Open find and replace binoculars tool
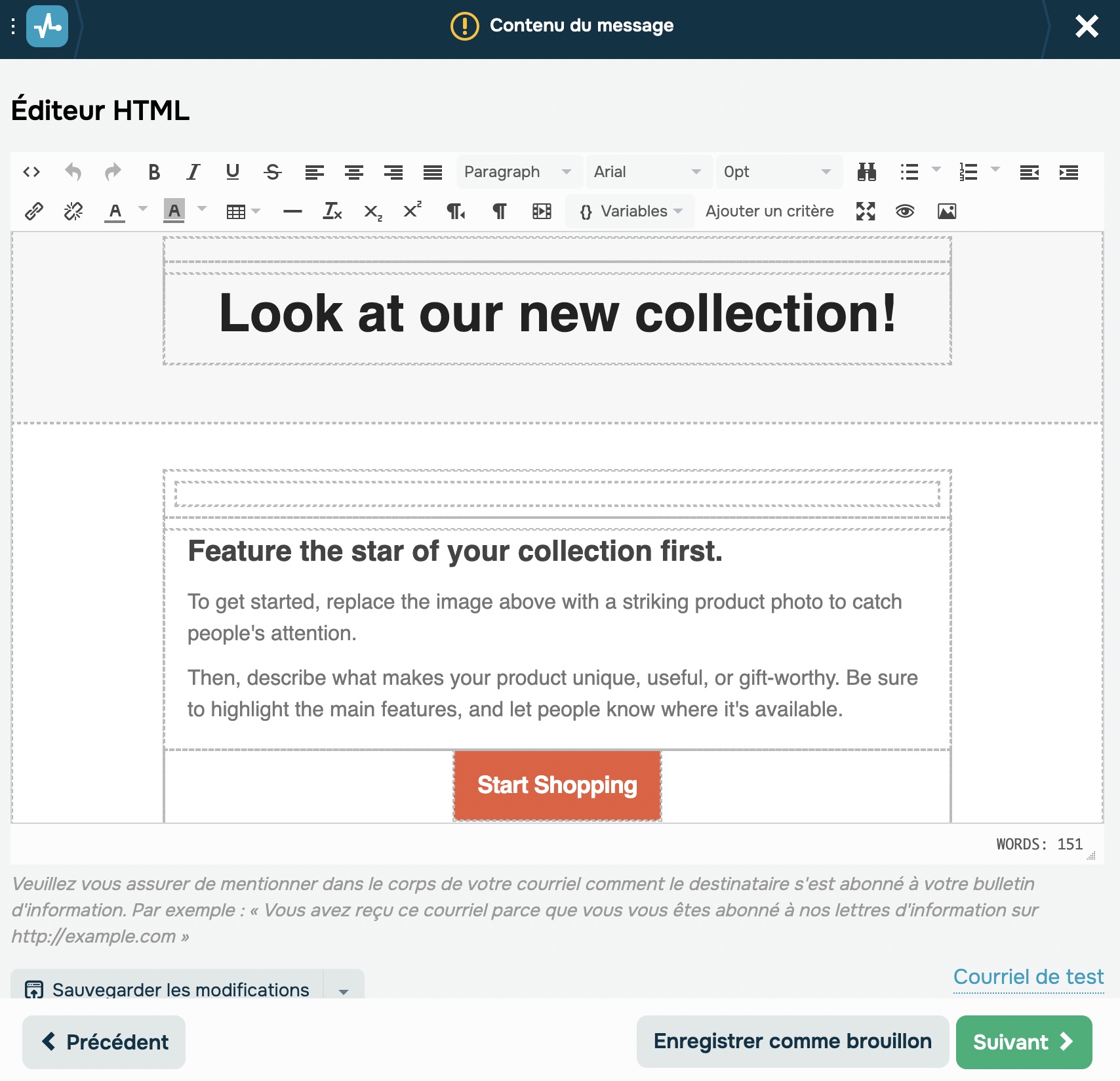This screenshot has width=1120, height=1081. [x=867, y=172]
